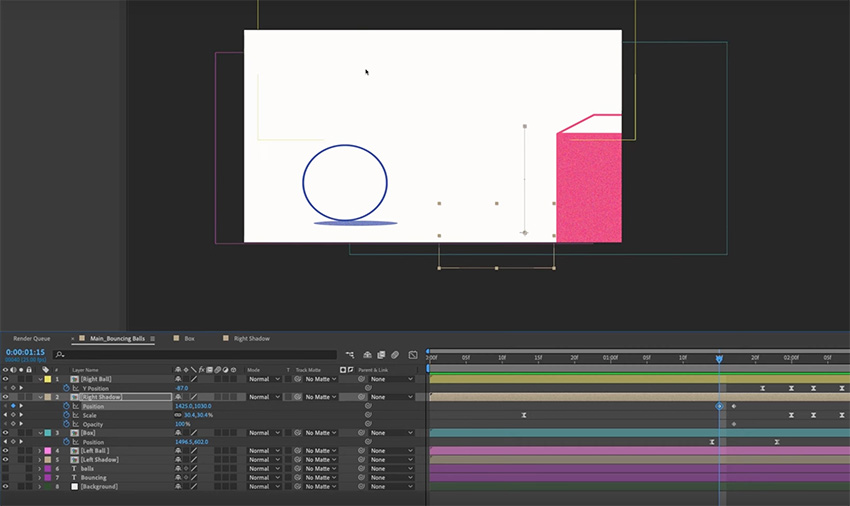Click the Opacity value 100%
The width and height of the screenshot is (850, 506).
[x=183, y=424]
